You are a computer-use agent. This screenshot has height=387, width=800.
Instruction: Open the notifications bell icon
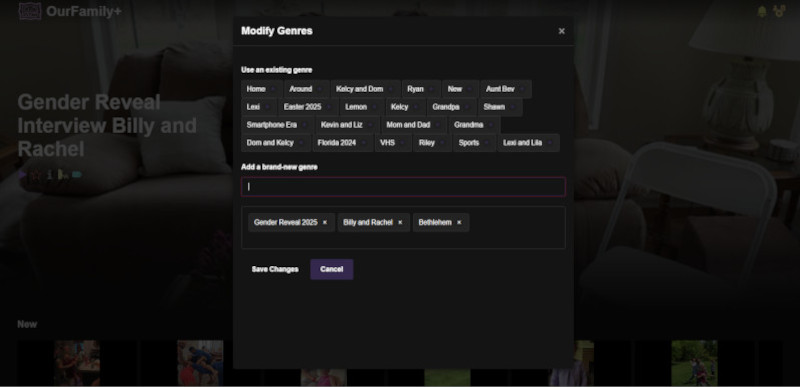pos(762,11)
